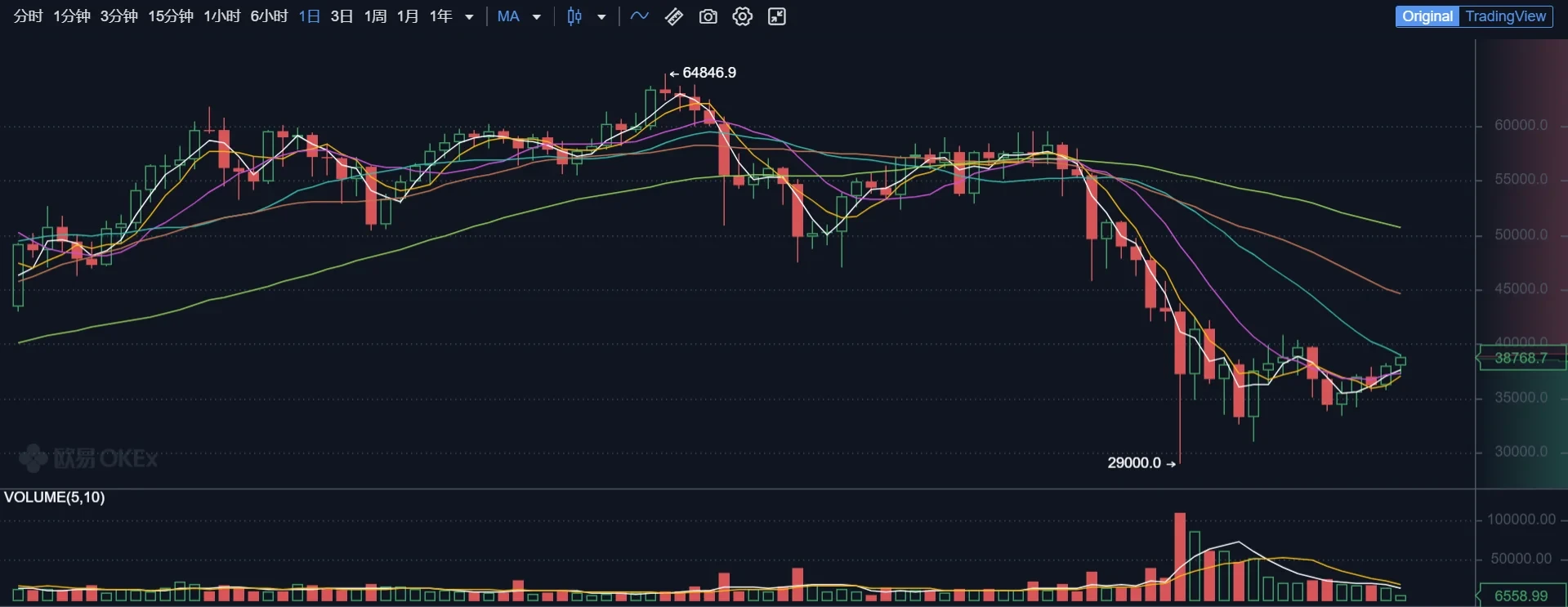Viewport: 1568px width, 607px height.
Task: Select the 15分钟 interval tab
Action: coord(170,16)
